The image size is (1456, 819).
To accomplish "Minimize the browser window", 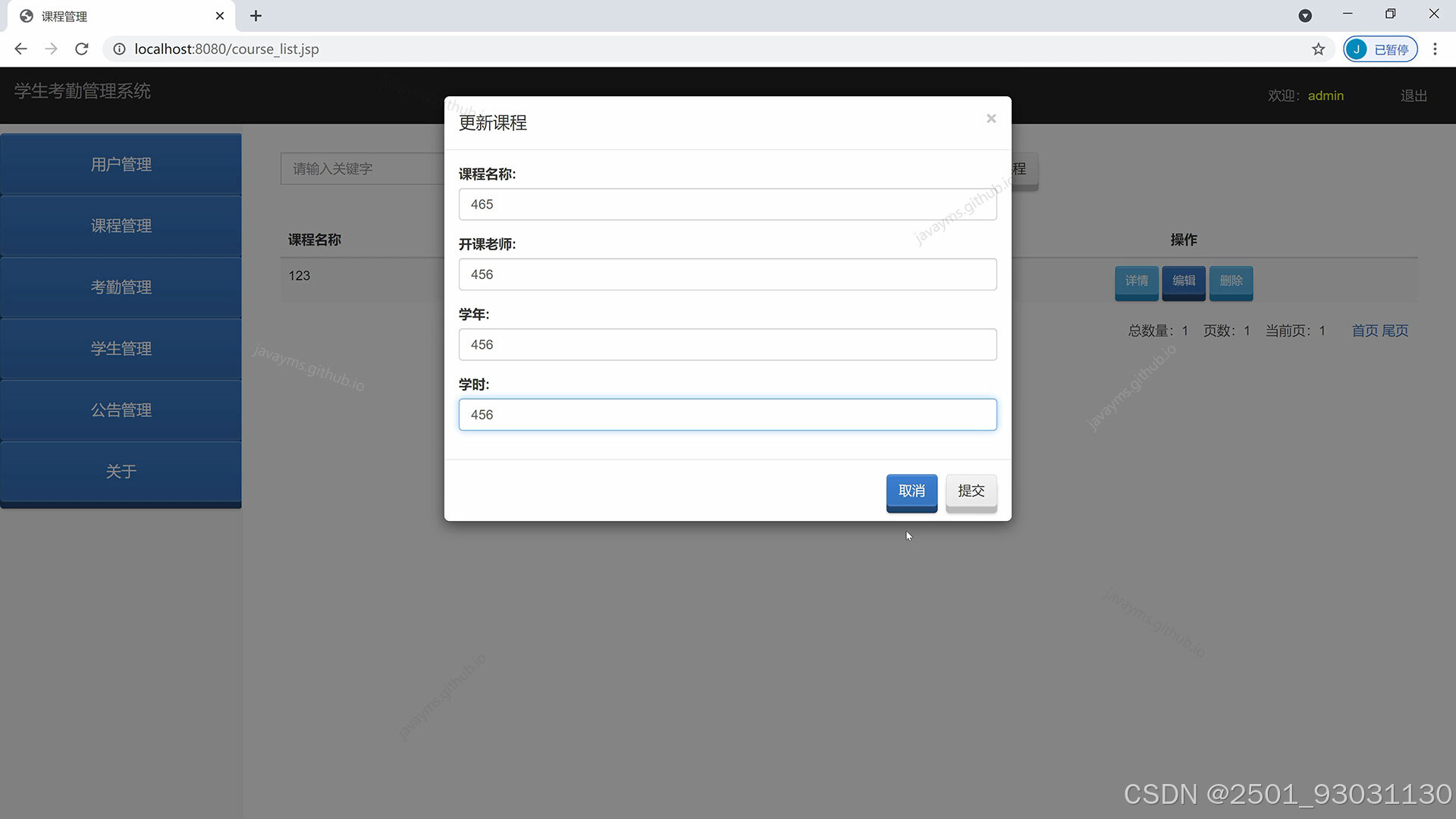I will (1348, 14).
